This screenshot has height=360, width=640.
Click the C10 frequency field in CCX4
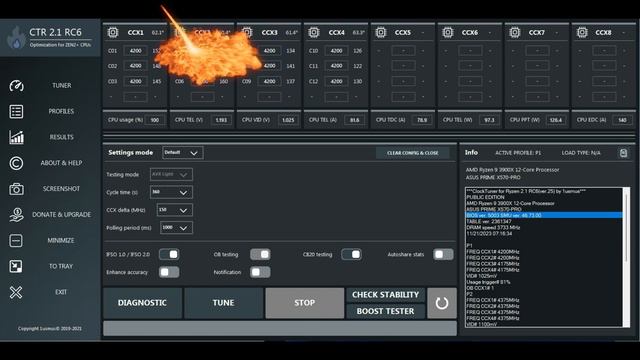(336, 51)
